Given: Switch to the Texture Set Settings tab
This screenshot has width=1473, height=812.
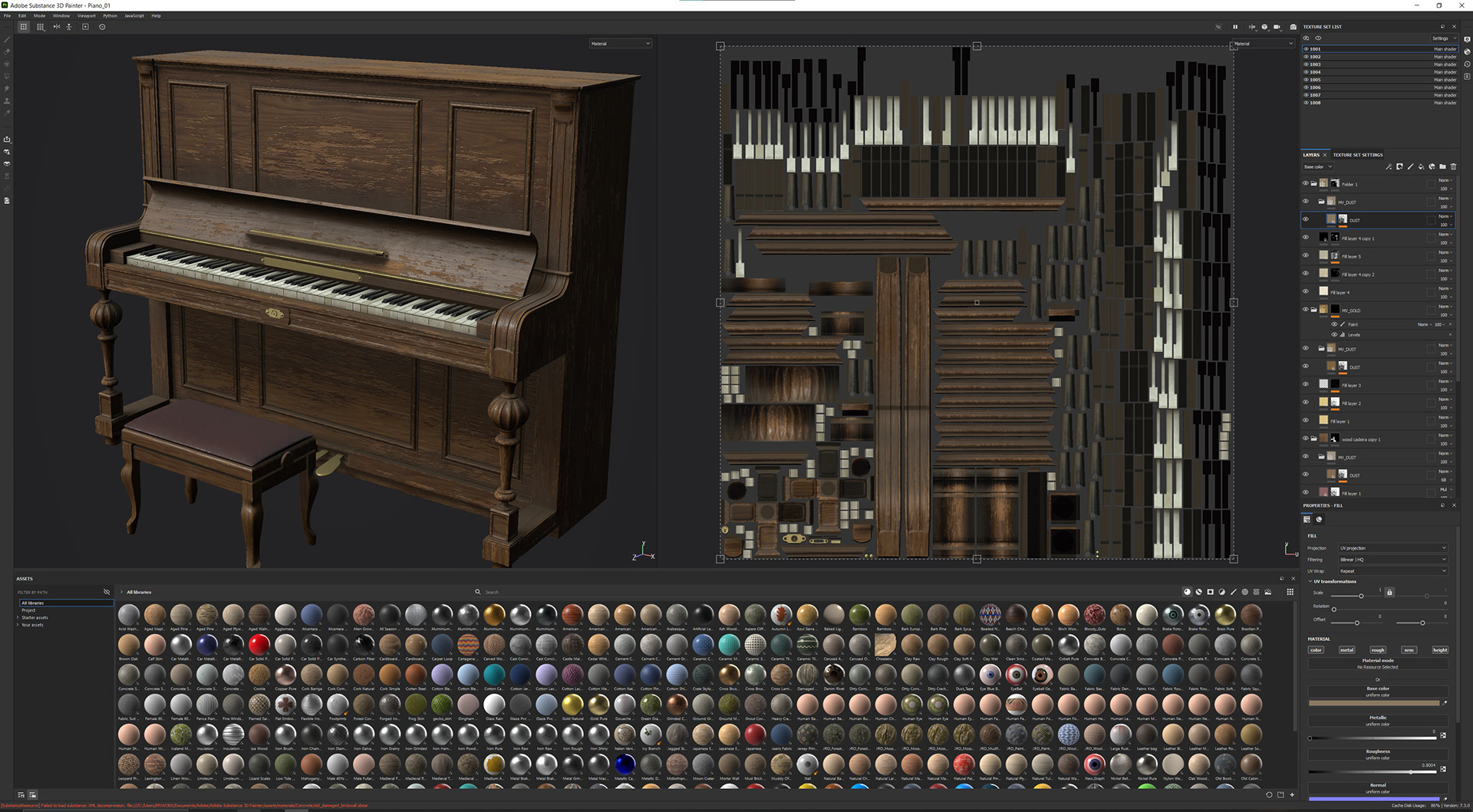Looking at the screenshot, I should (x=1358, y=155).
